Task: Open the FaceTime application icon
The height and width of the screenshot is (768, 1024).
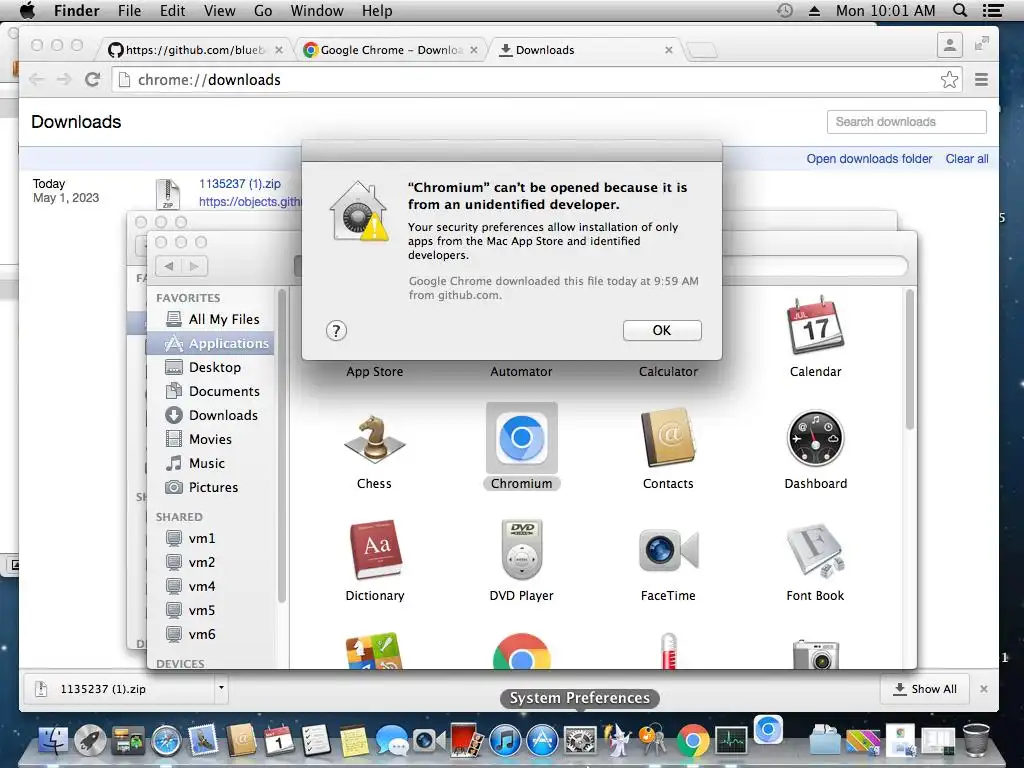Action: click(668, 550)
